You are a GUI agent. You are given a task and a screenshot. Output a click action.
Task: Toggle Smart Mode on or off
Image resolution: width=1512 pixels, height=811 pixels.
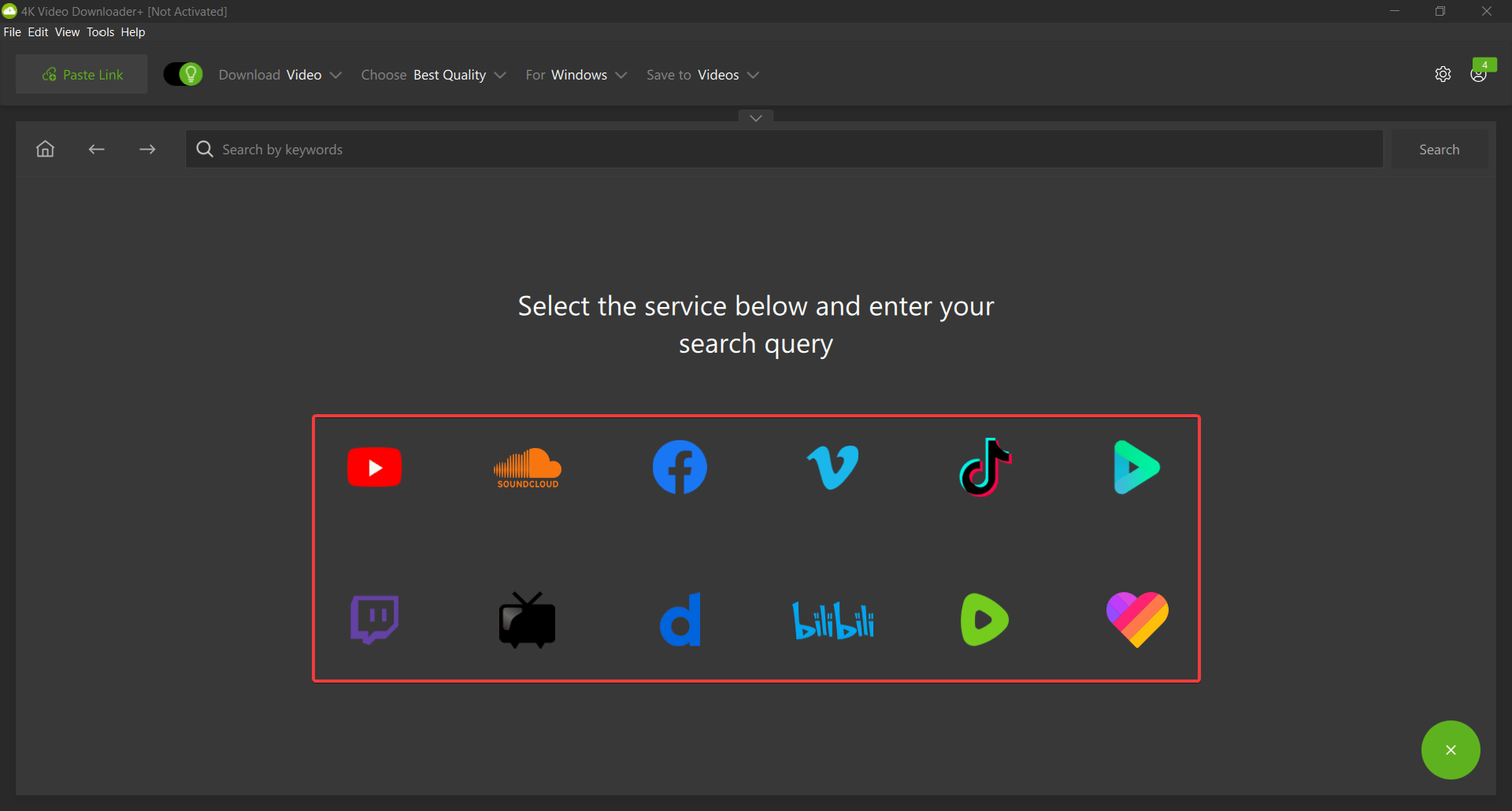tap(182, 73)
